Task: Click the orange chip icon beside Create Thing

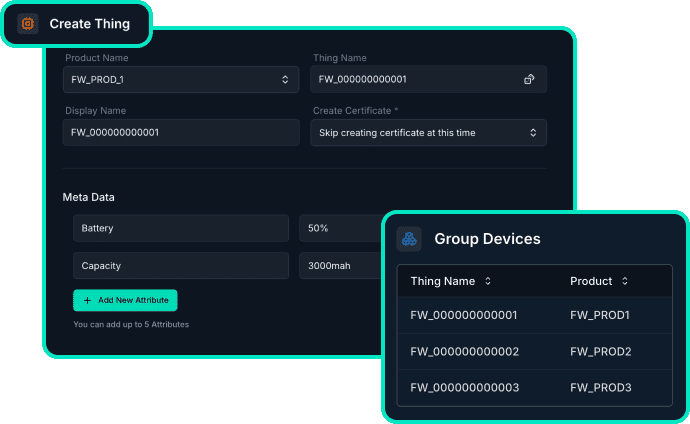Action: (x=28, y=24)
